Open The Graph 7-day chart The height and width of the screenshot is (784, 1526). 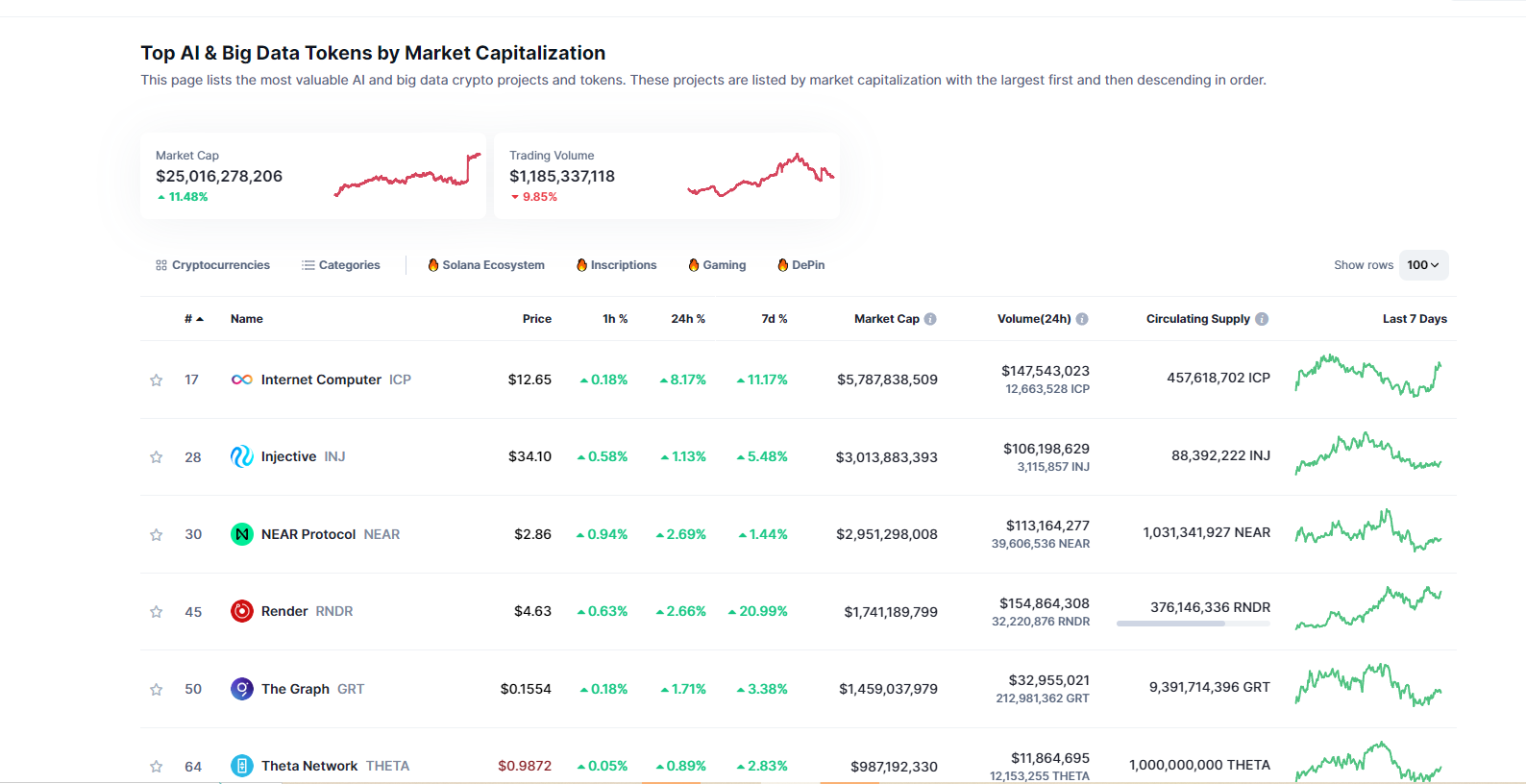(x=1368, y=685)
